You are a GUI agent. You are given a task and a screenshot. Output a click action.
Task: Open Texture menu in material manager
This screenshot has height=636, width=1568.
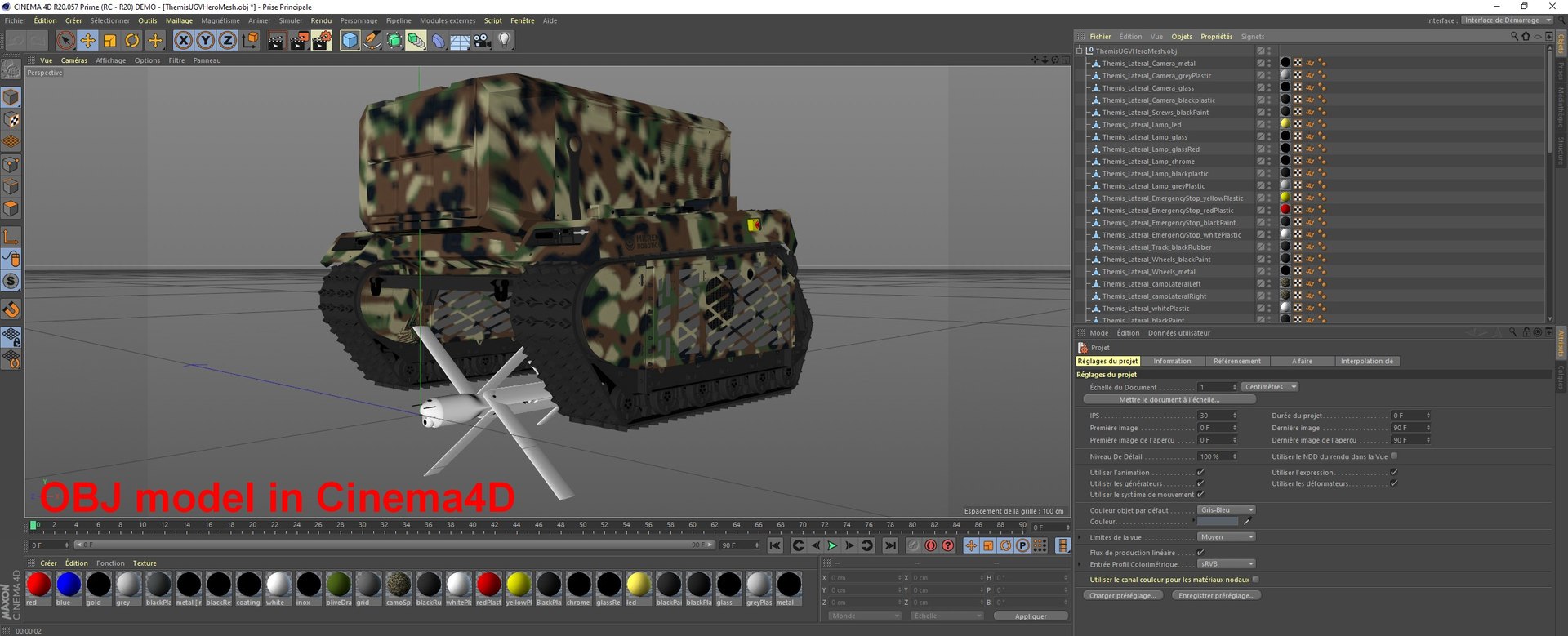click(x=145, y=563)
